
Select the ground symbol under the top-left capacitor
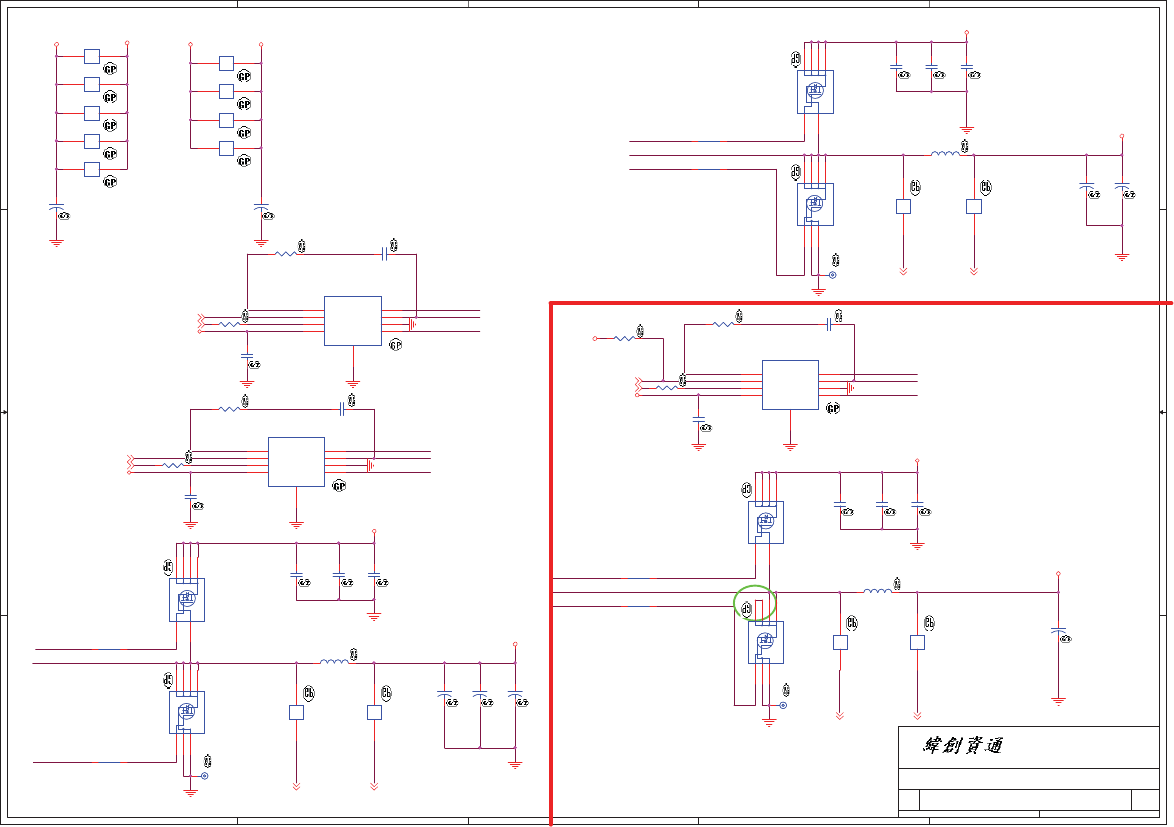pos(56,242)
